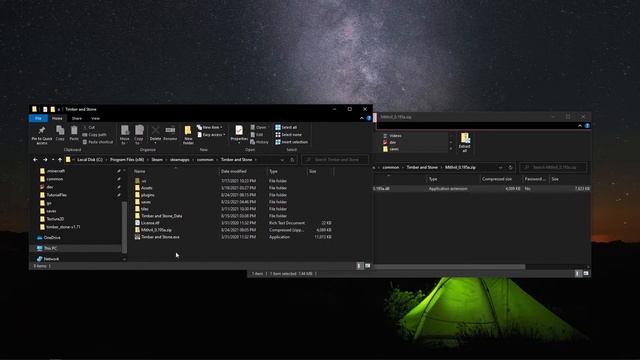
Task: Switch to the Share ribbon tab
Action: (x=77, y=118)
